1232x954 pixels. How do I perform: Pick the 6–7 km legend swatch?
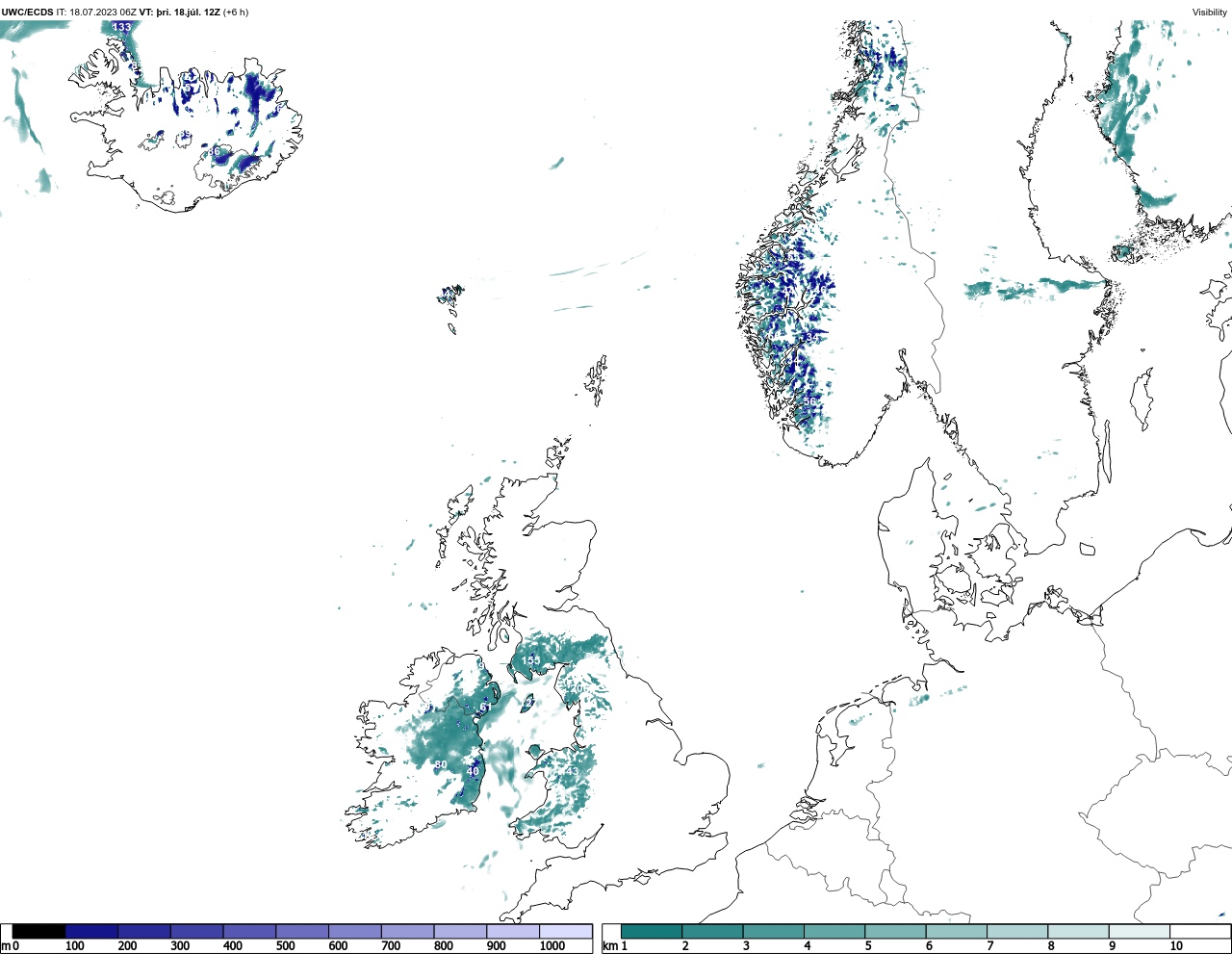[x=956, y=931]
